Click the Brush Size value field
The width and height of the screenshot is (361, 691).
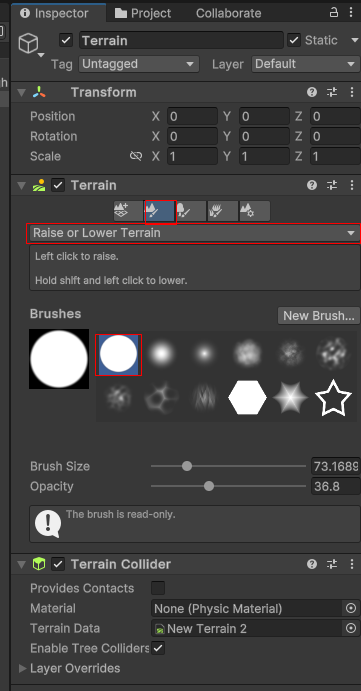(x=336, y=466)
